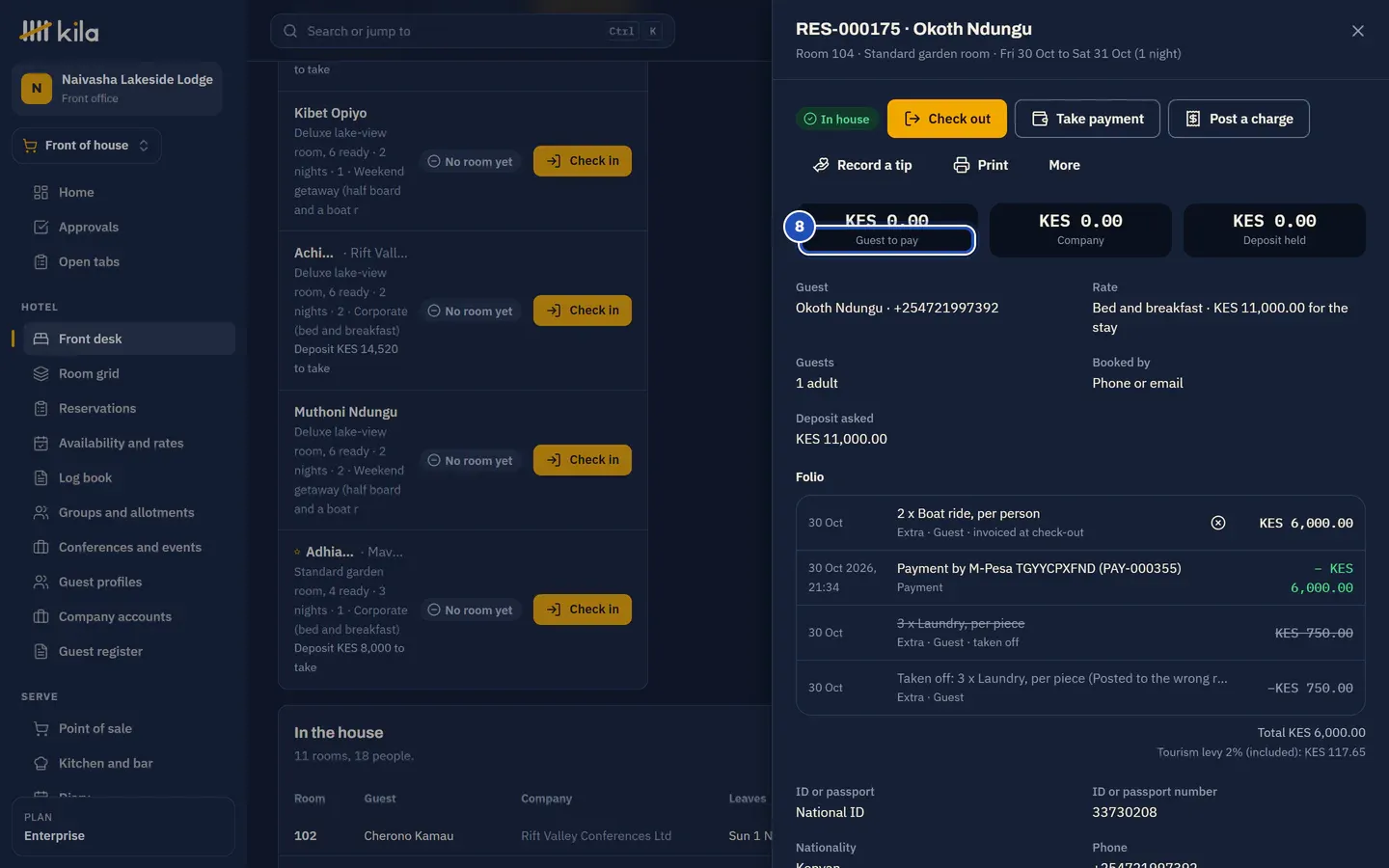1389x868 pixels.
Task: Open the Naivasha Lakeside Lodge property selector
Action: (x=117, y=88)
